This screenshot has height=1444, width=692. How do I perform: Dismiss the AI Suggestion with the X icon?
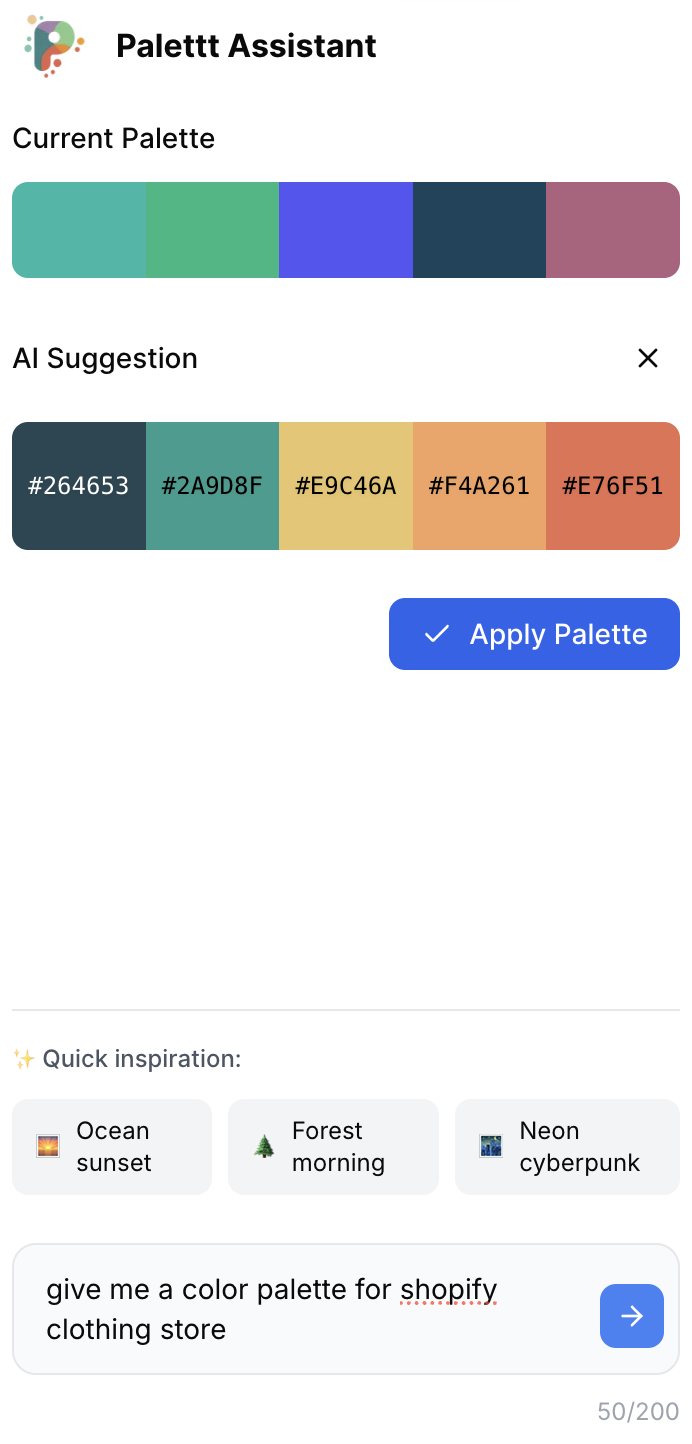648,358
